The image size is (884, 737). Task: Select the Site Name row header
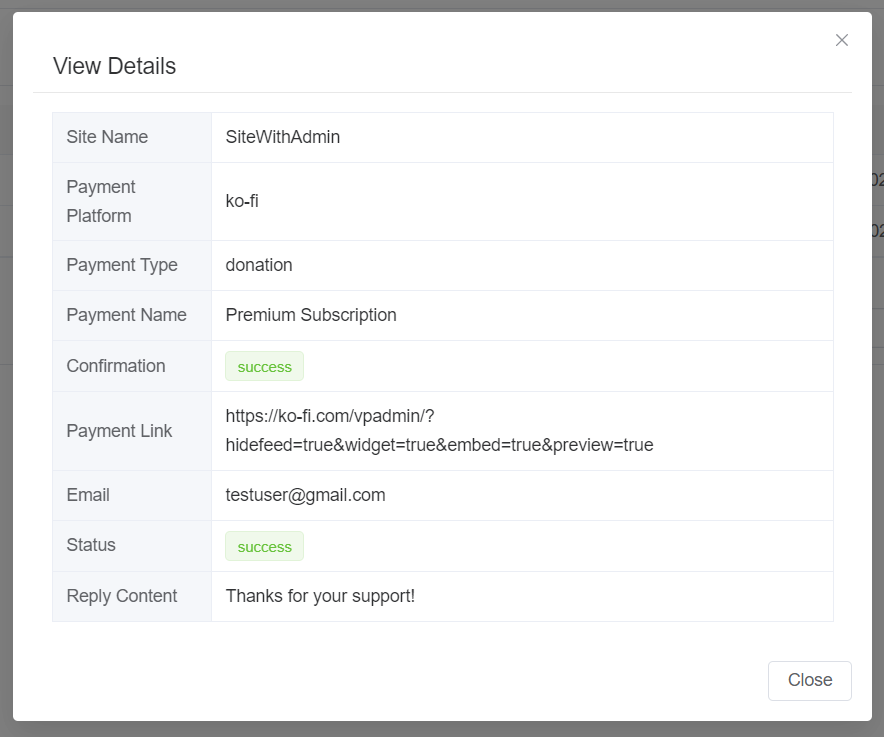[106, 137]
